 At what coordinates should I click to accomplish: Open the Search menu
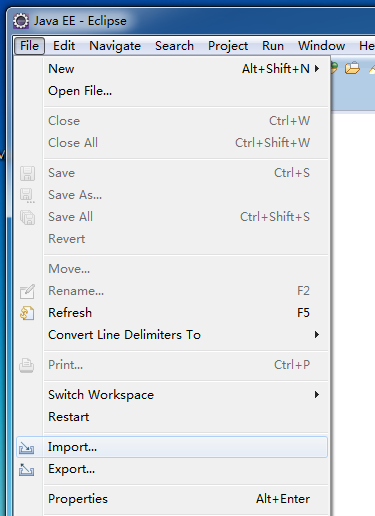[174, 46]
